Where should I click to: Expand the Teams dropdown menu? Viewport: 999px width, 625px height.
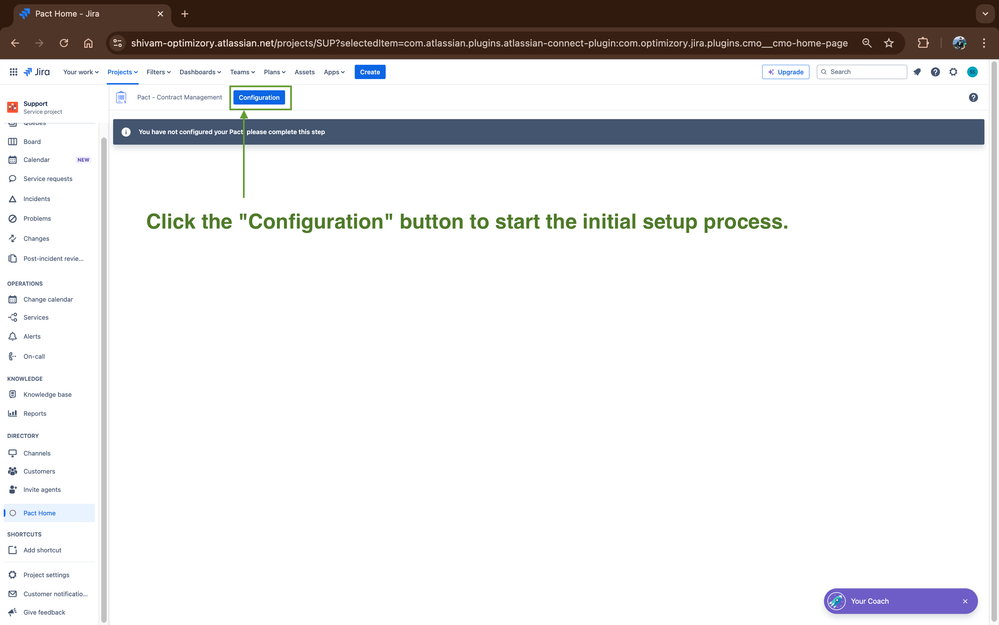point(242,72)
